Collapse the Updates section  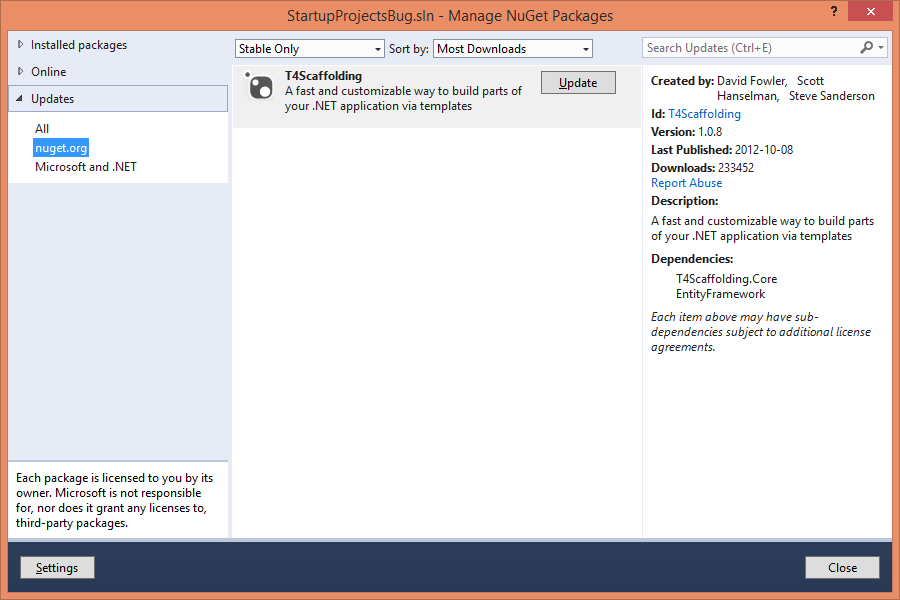(x=20, y=98)
